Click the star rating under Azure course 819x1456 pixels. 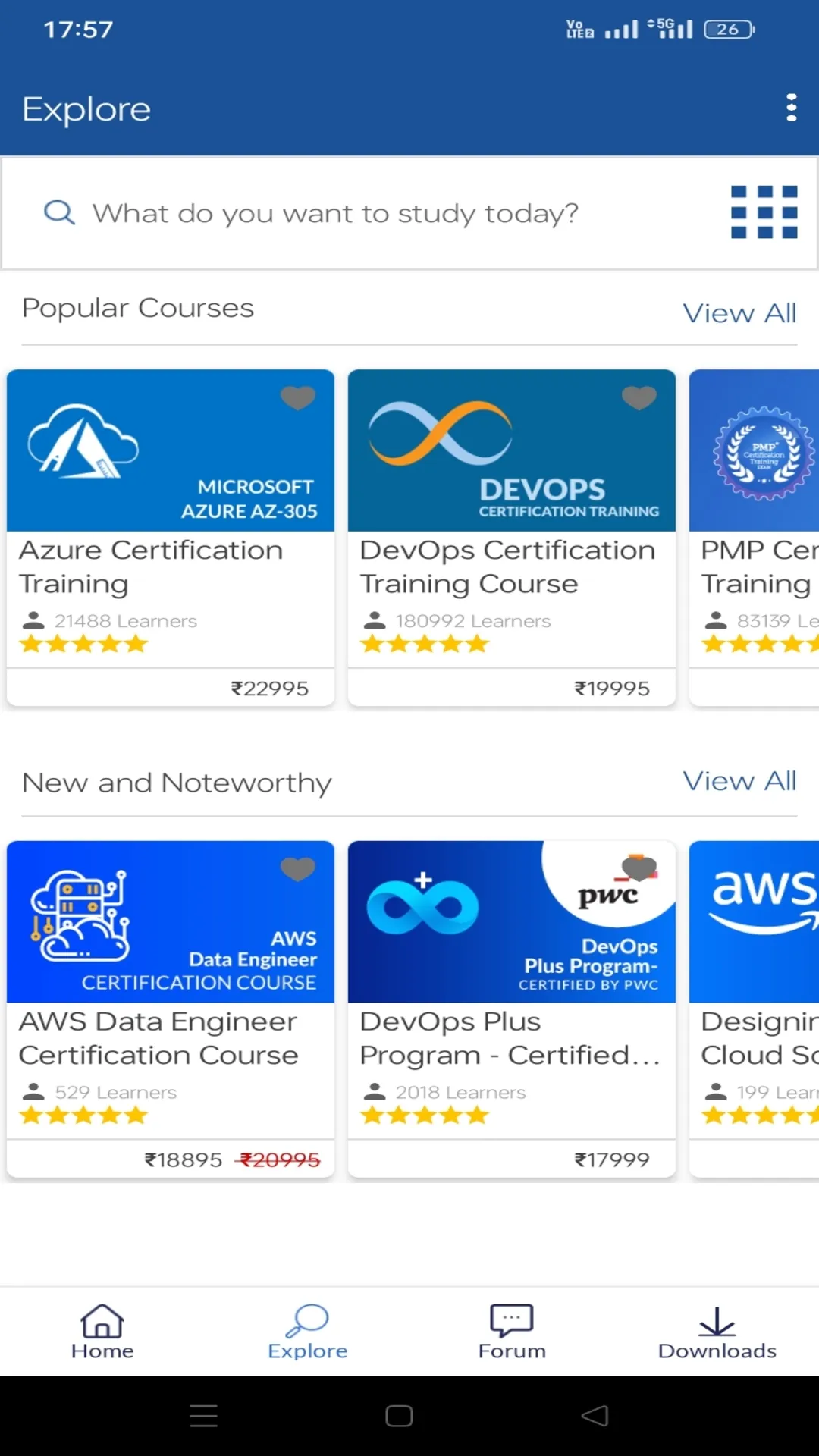[83, 645]
